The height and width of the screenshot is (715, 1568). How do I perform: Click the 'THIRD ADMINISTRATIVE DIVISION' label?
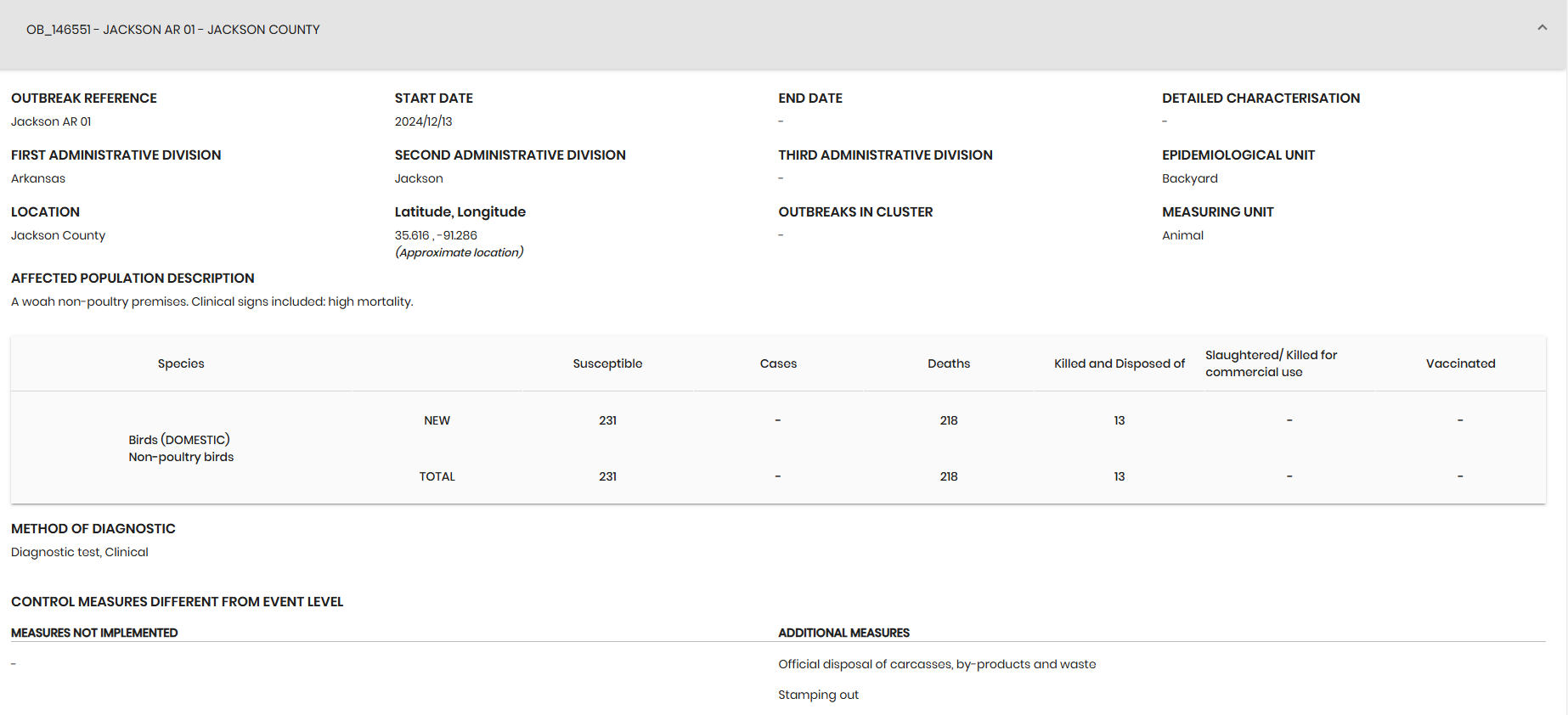885,155
